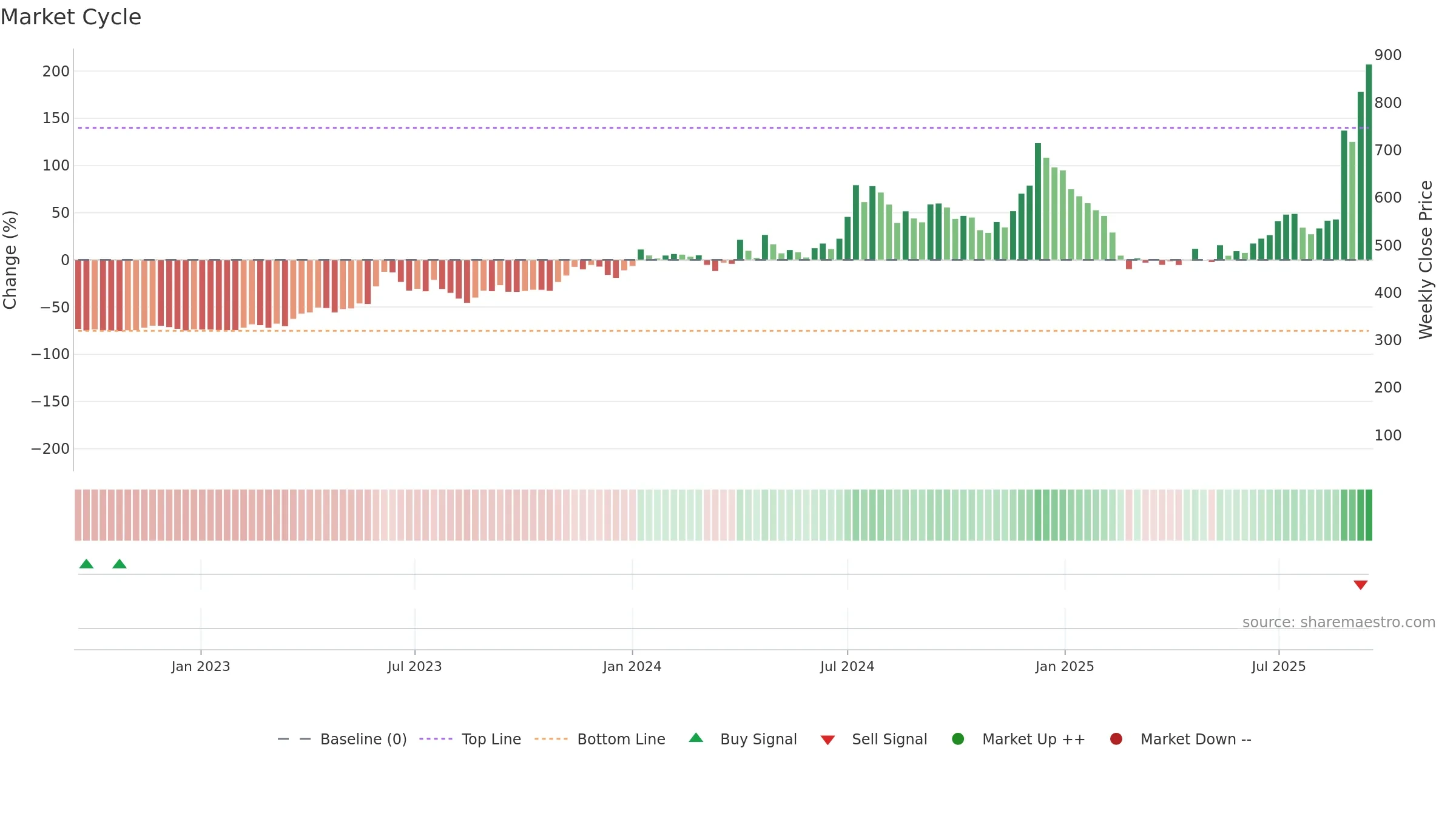The image size is (1456, 819).
Task: Toggle the Bottom Line legend entry
Action: click(600, 739)
